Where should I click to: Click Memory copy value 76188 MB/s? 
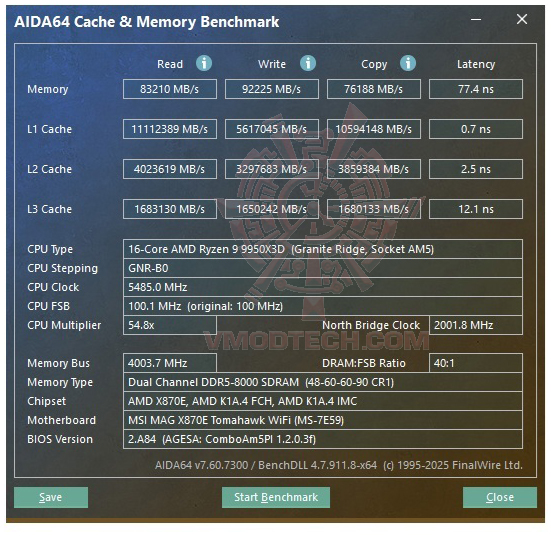click(374, 89)
